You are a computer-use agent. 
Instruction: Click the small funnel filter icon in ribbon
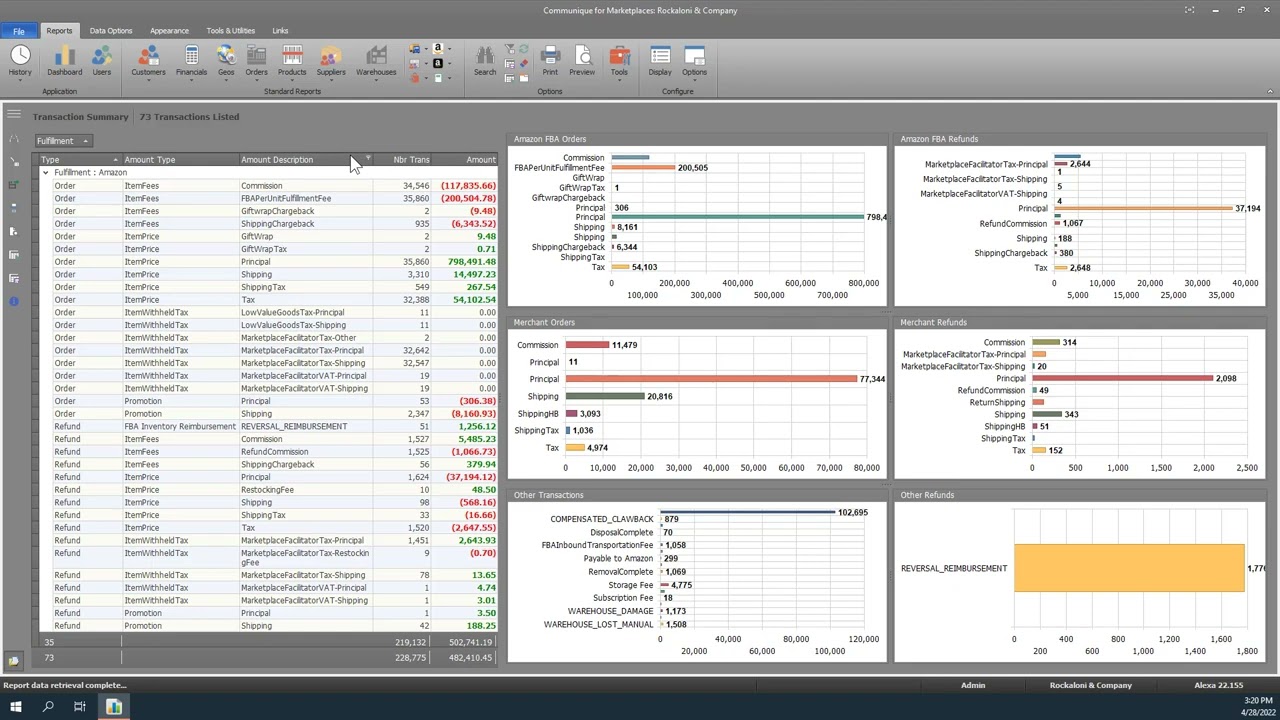(509, 49)
